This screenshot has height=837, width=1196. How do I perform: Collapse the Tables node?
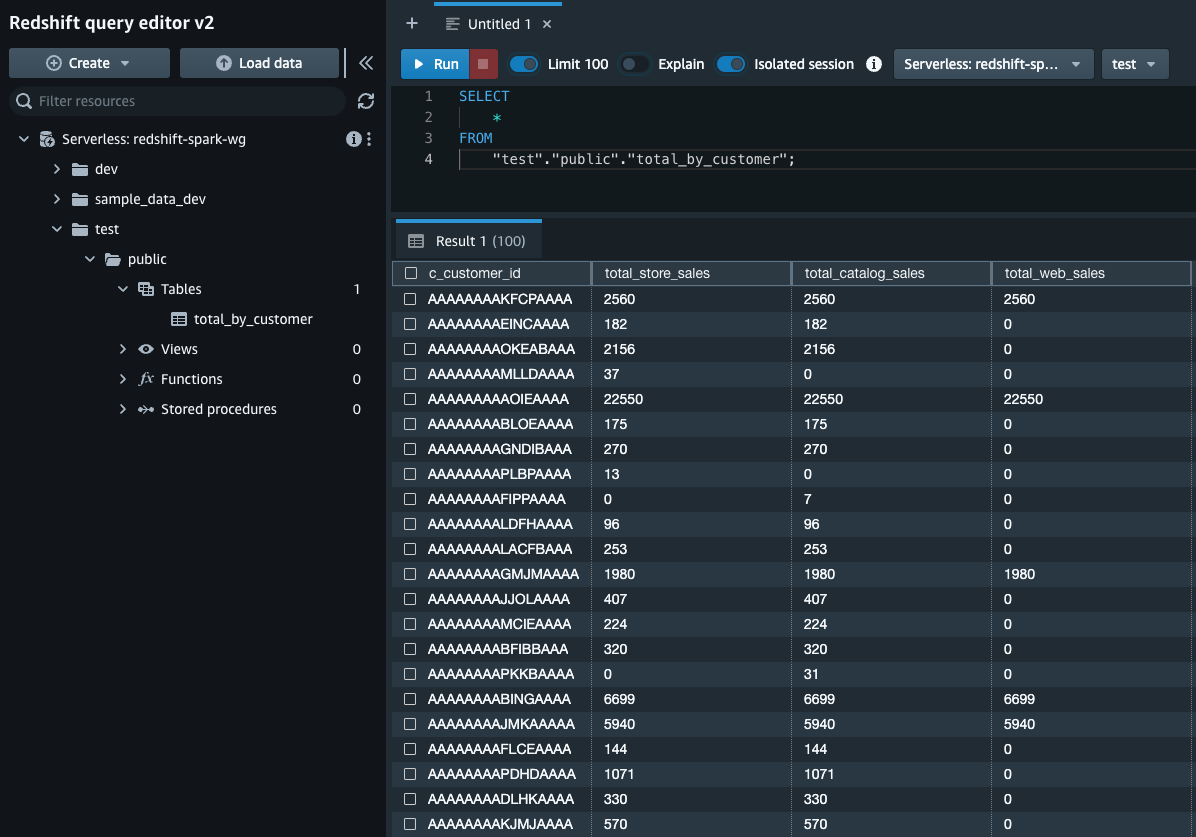[x=123, y=289]
